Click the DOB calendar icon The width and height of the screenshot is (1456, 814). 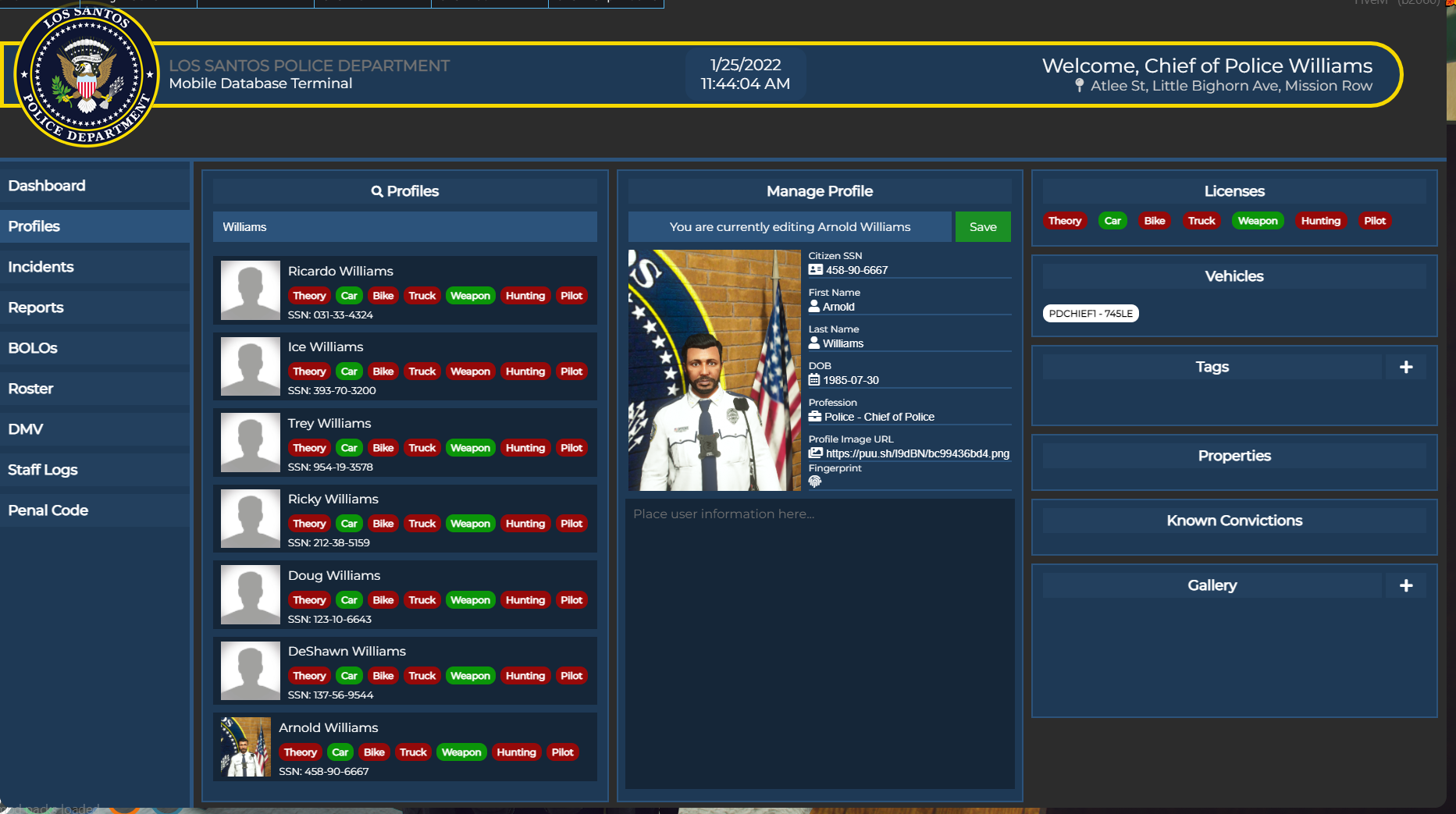tap(814, 379)
